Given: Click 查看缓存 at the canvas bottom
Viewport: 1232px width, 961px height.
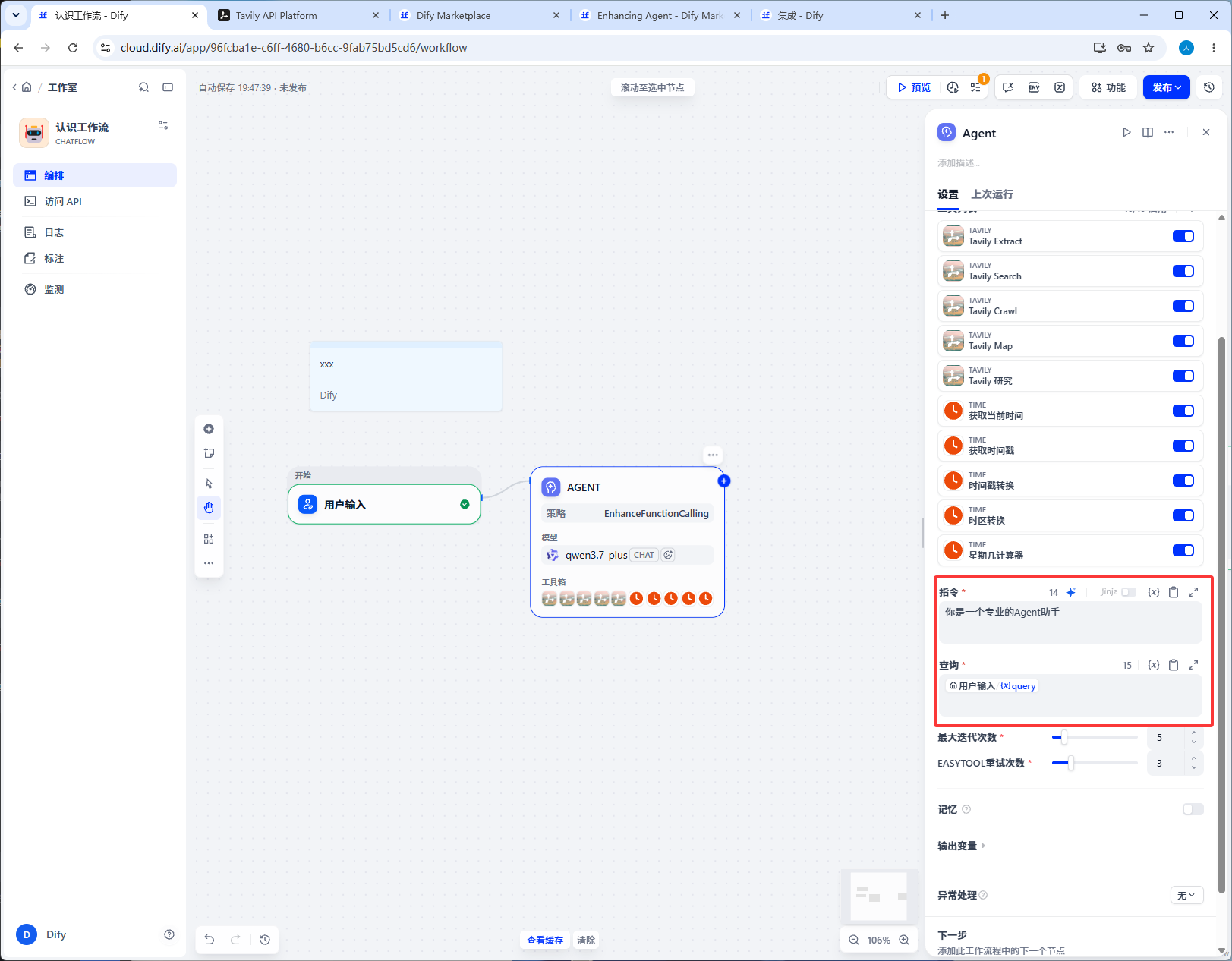Looking at the screenshot, I should coord(545,940).
